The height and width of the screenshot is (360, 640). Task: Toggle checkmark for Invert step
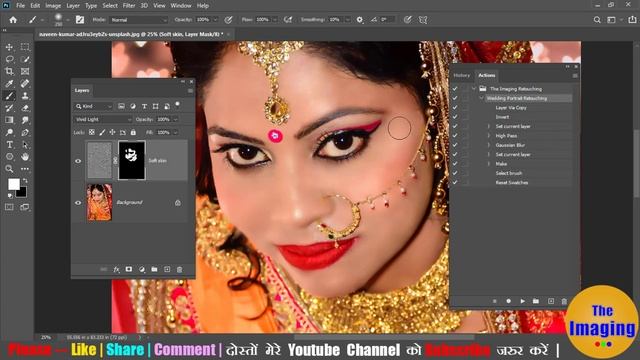pos(455,117)
